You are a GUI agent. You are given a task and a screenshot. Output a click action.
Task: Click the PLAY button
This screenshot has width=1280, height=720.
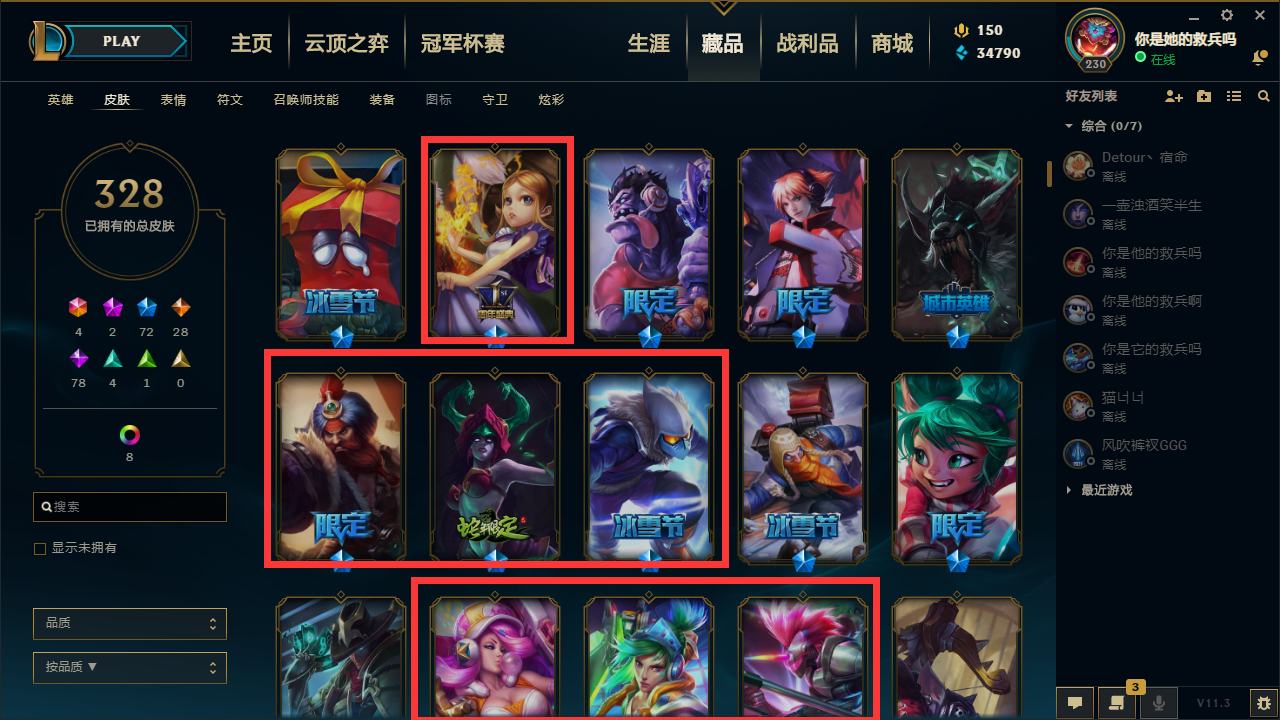click(x=122, y=41)
